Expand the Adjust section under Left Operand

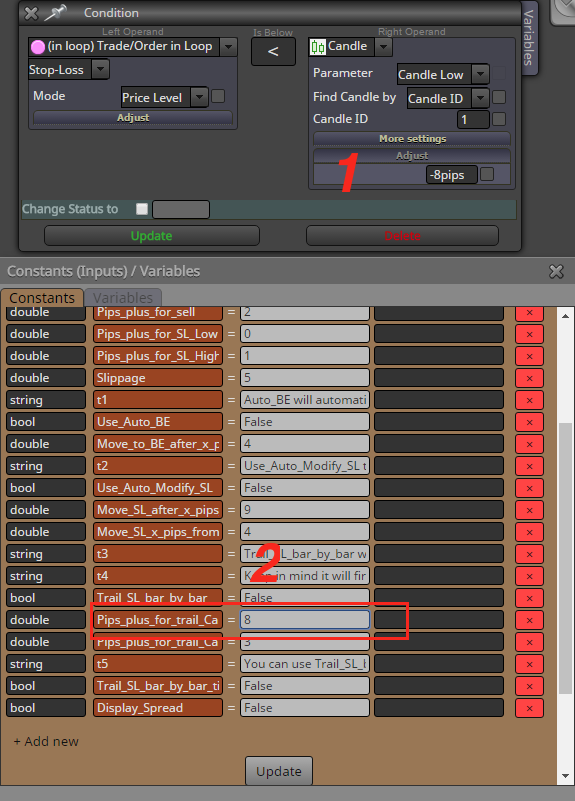pos(133,117)
